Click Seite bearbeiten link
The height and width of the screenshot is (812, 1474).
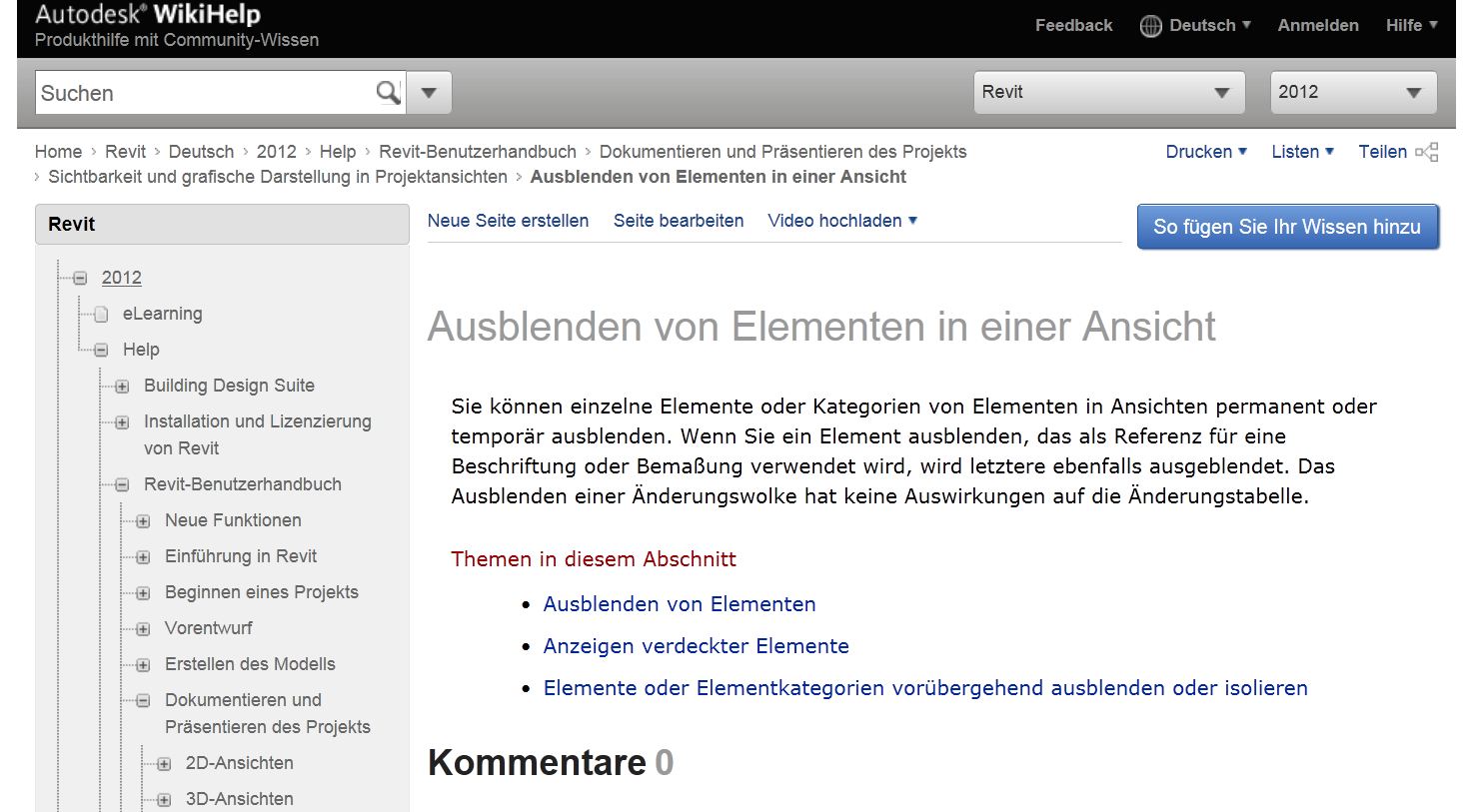pos(679,221)
